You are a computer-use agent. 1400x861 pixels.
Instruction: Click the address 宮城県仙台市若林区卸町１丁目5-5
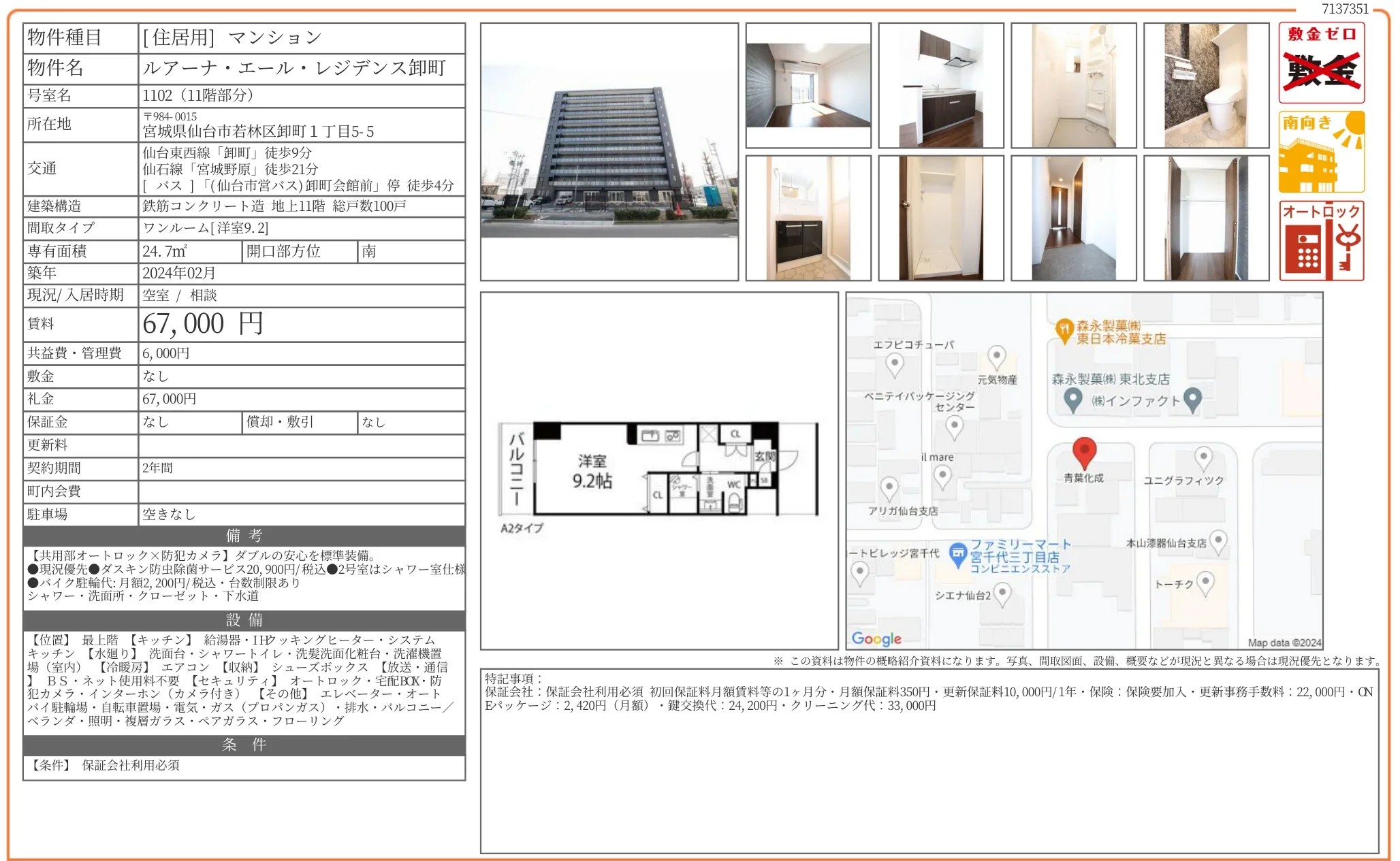[x=258, y=131]
